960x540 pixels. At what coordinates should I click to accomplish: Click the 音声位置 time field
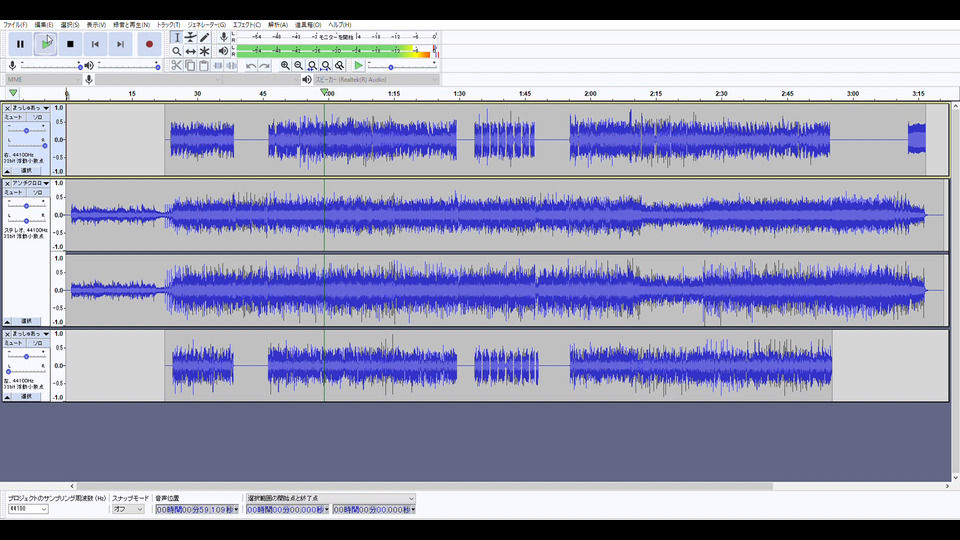tap(197, 509)
